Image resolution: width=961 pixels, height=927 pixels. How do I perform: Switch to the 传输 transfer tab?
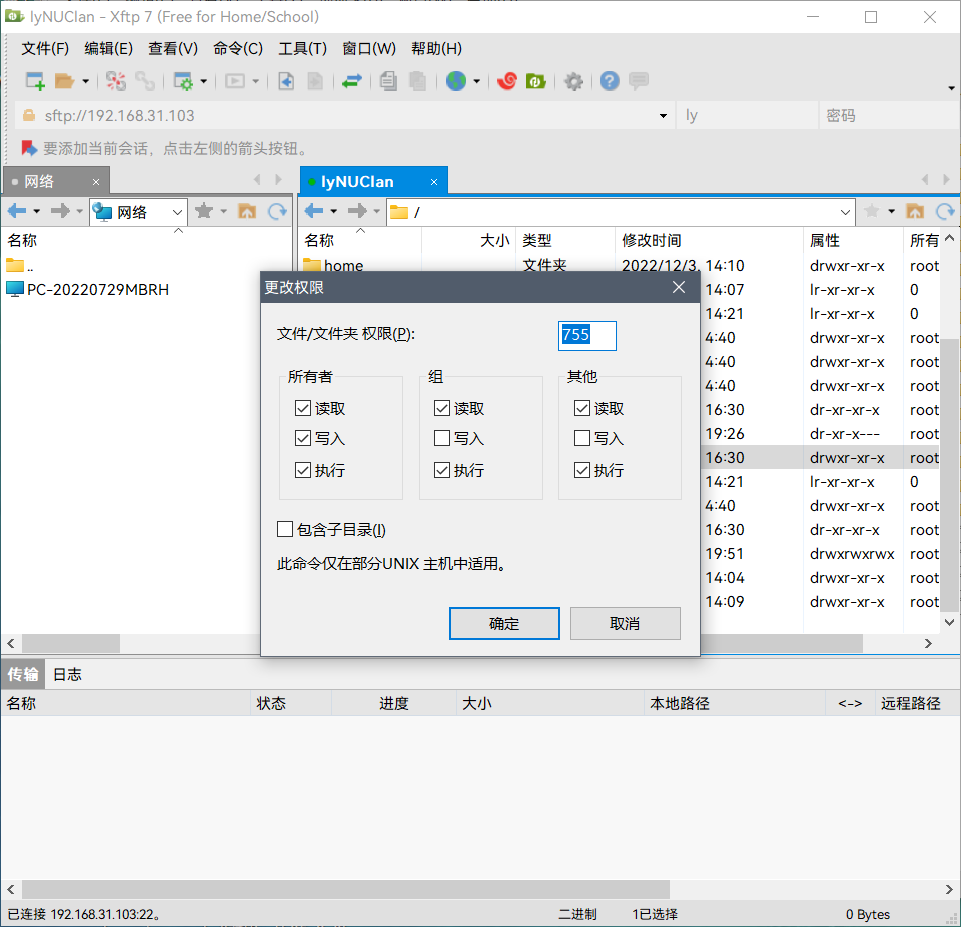click(23, 675)
